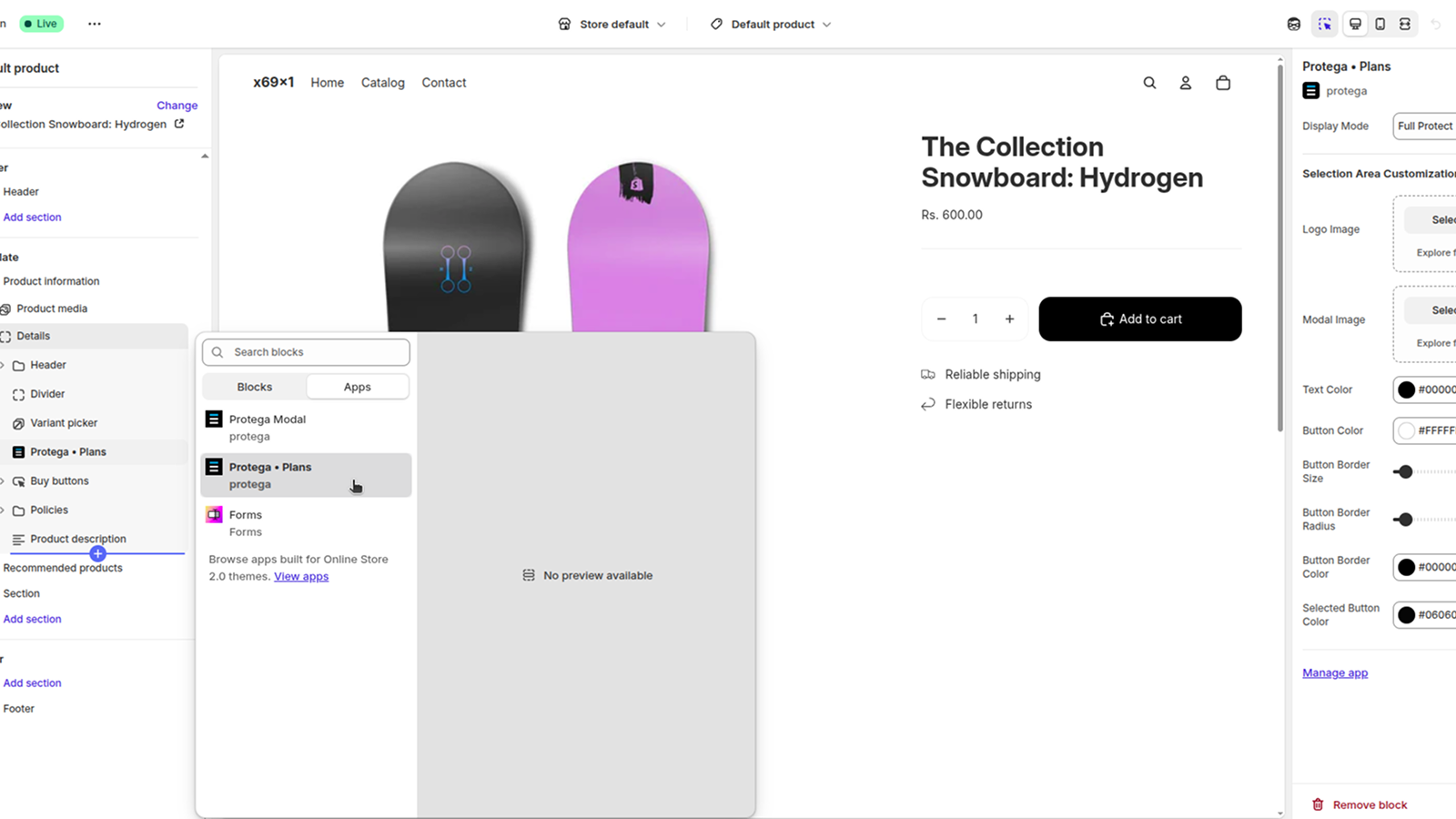Click the blue plus add-block button
Viewport: 1456px width, 819px height.
(97, 553)
